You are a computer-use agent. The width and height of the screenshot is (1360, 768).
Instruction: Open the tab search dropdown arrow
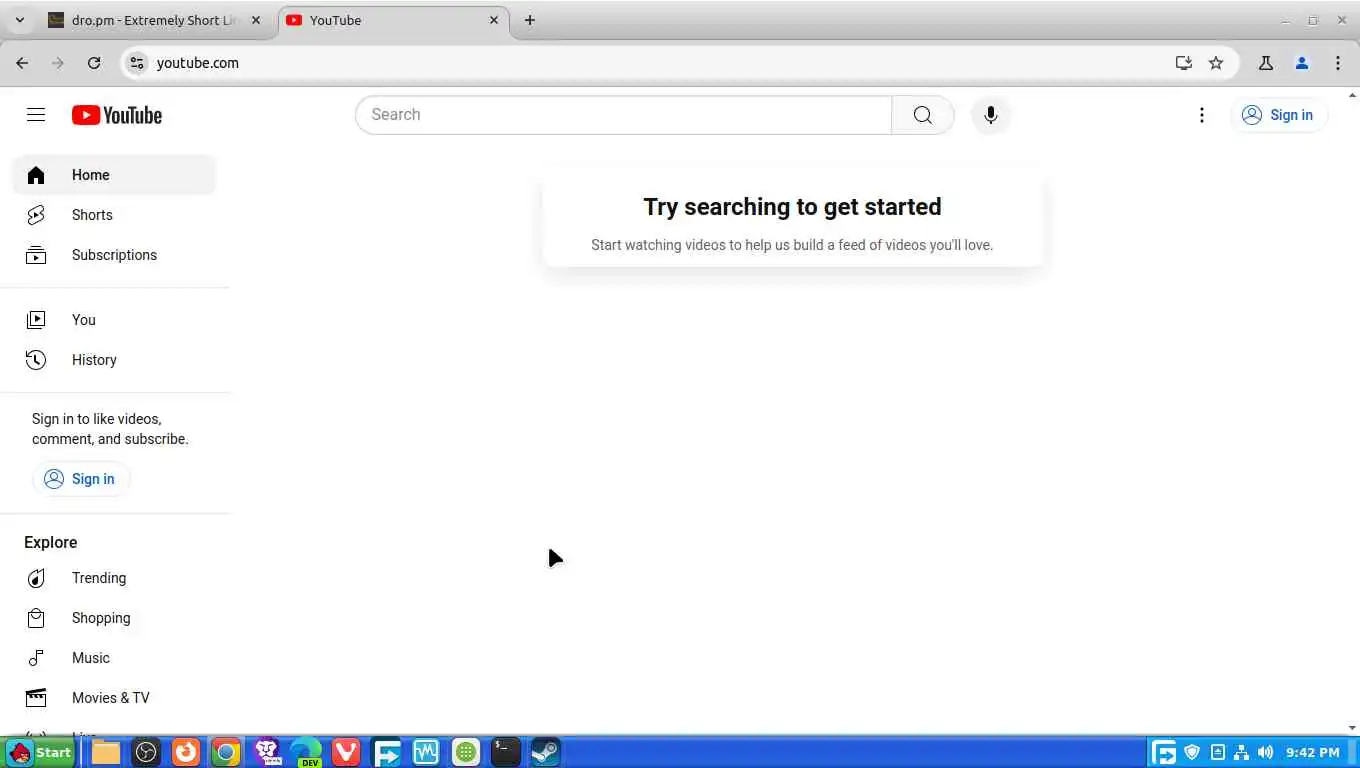[19, 20]
